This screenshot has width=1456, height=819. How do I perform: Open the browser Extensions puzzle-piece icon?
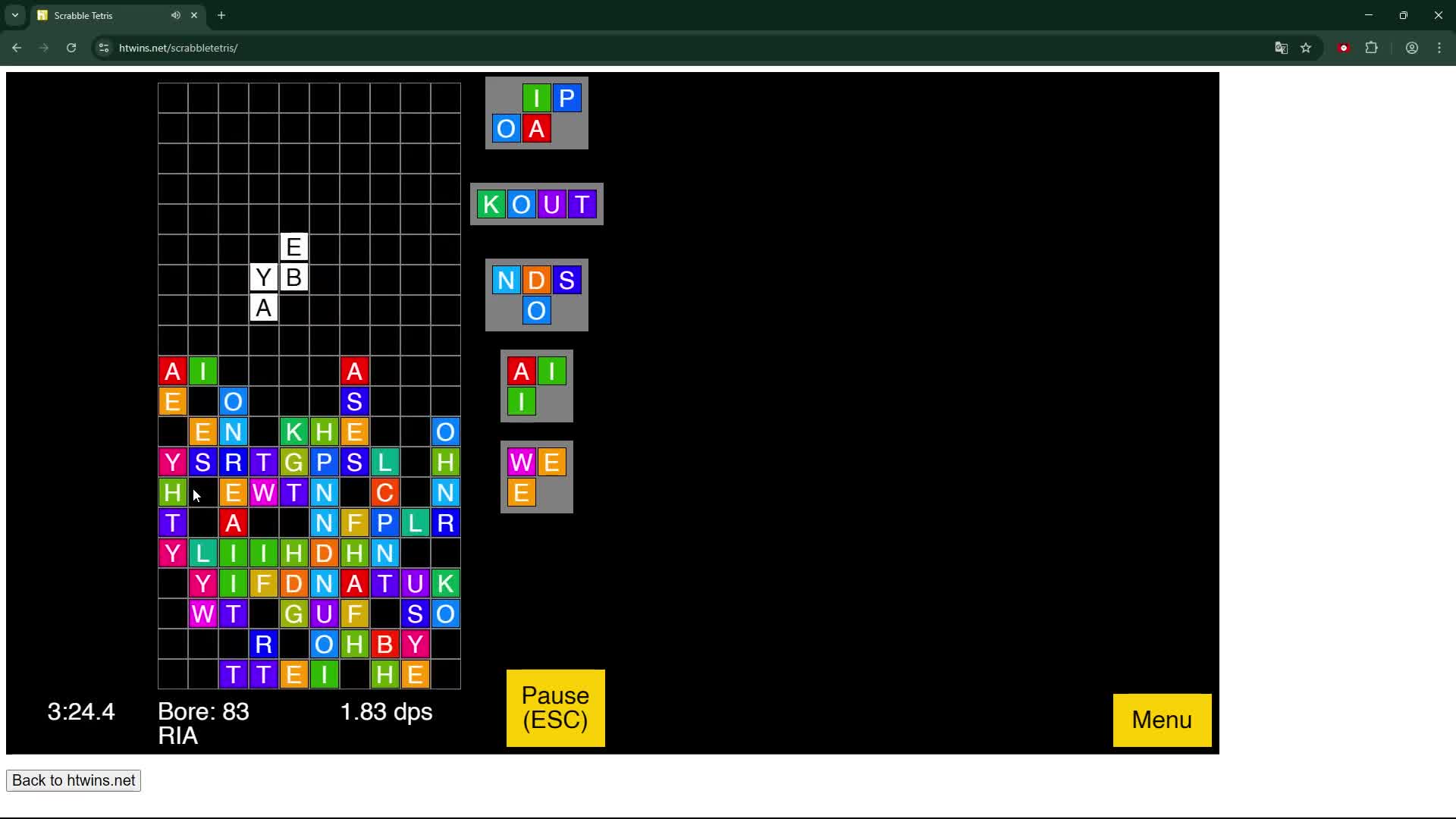click(1372, 47)
